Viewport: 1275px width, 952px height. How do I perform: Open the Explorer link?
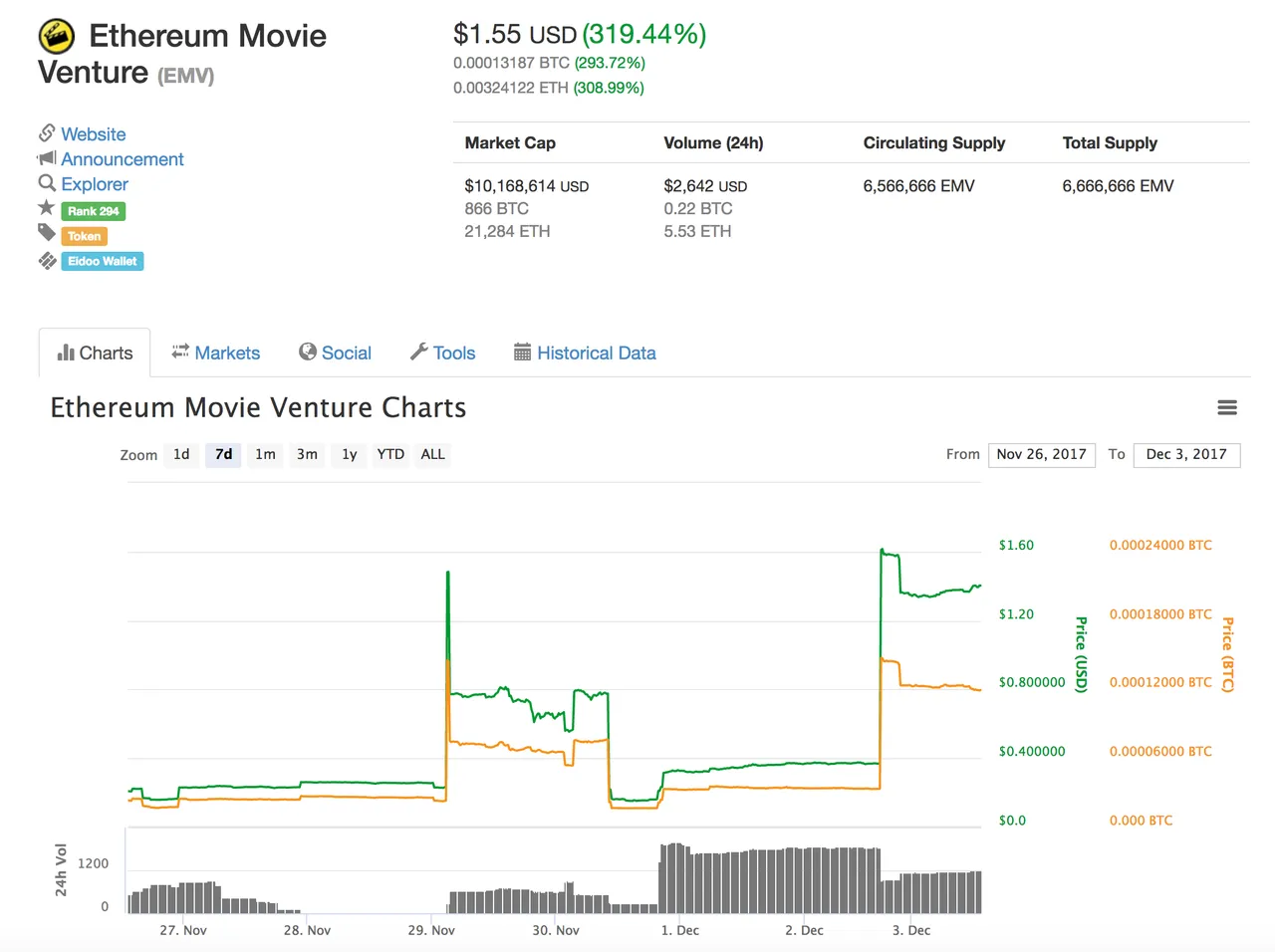click(x=95, y=184)
